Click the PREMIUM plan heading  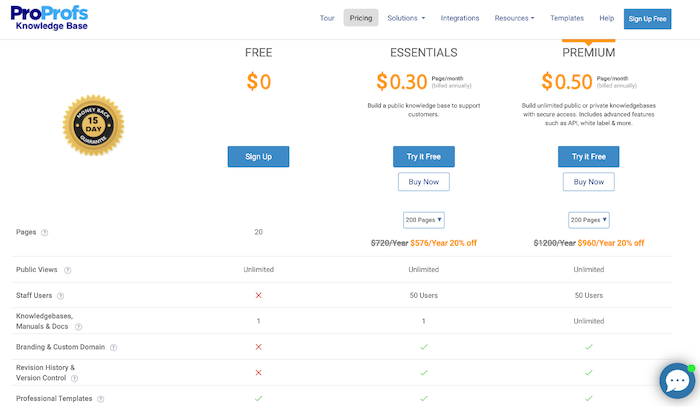click(588, 53)
